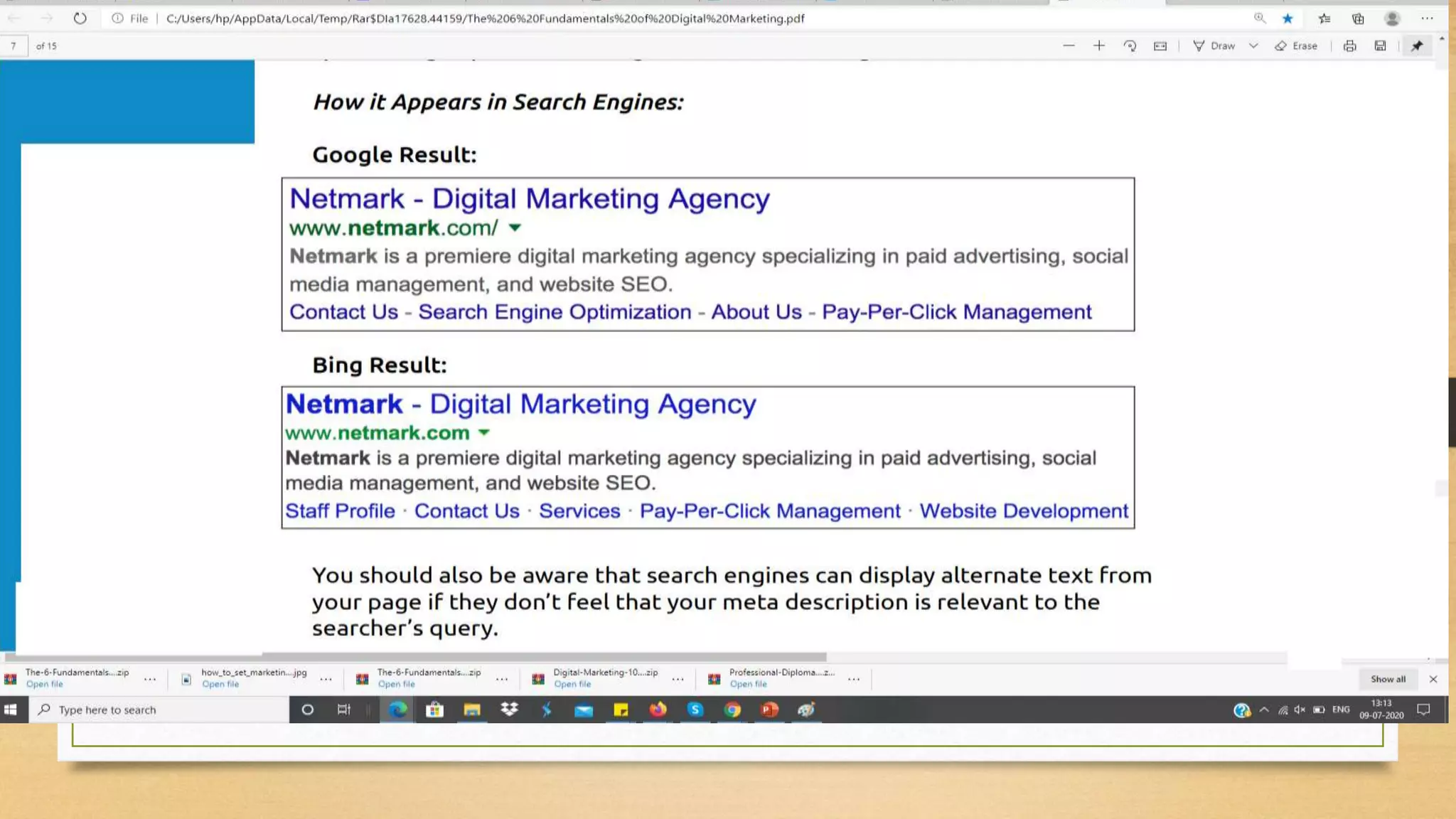Click Show all downloads button

(1388, 679)
